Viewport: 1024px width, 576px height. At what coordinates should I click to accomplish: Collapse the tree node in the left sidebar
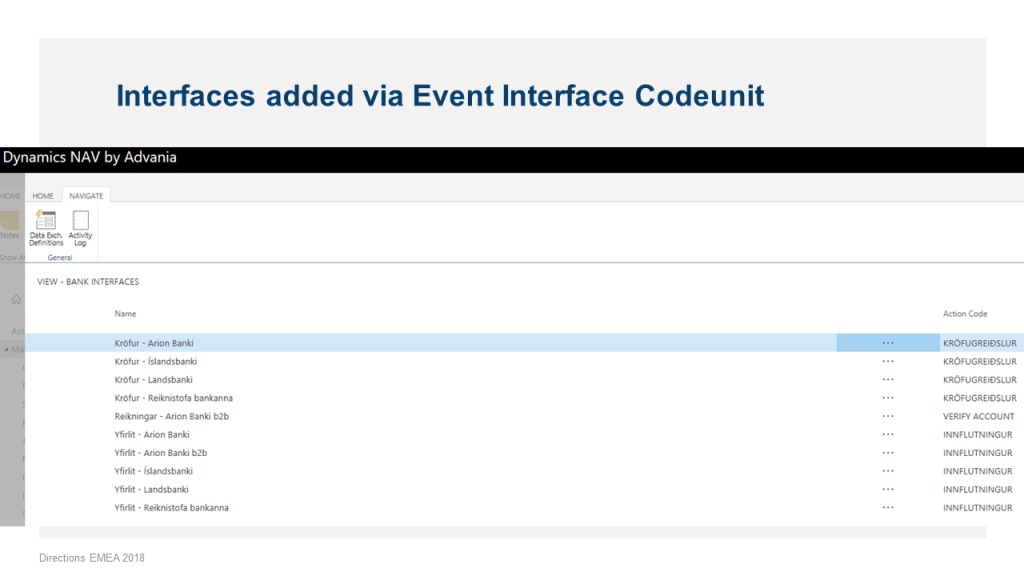click(5, 349)
